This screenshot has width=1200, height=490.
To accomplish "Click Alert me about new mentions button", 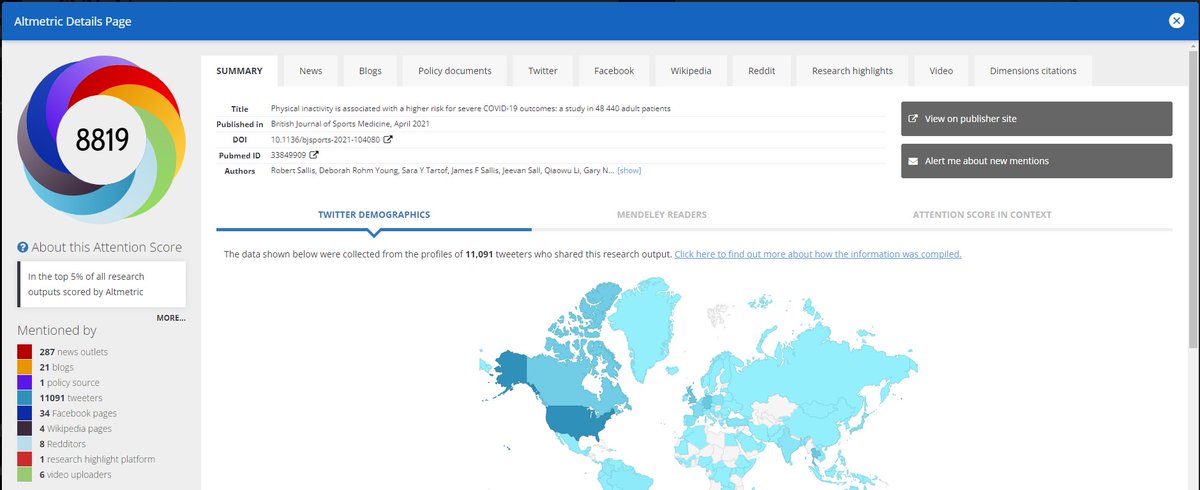I will point(1036,161).
